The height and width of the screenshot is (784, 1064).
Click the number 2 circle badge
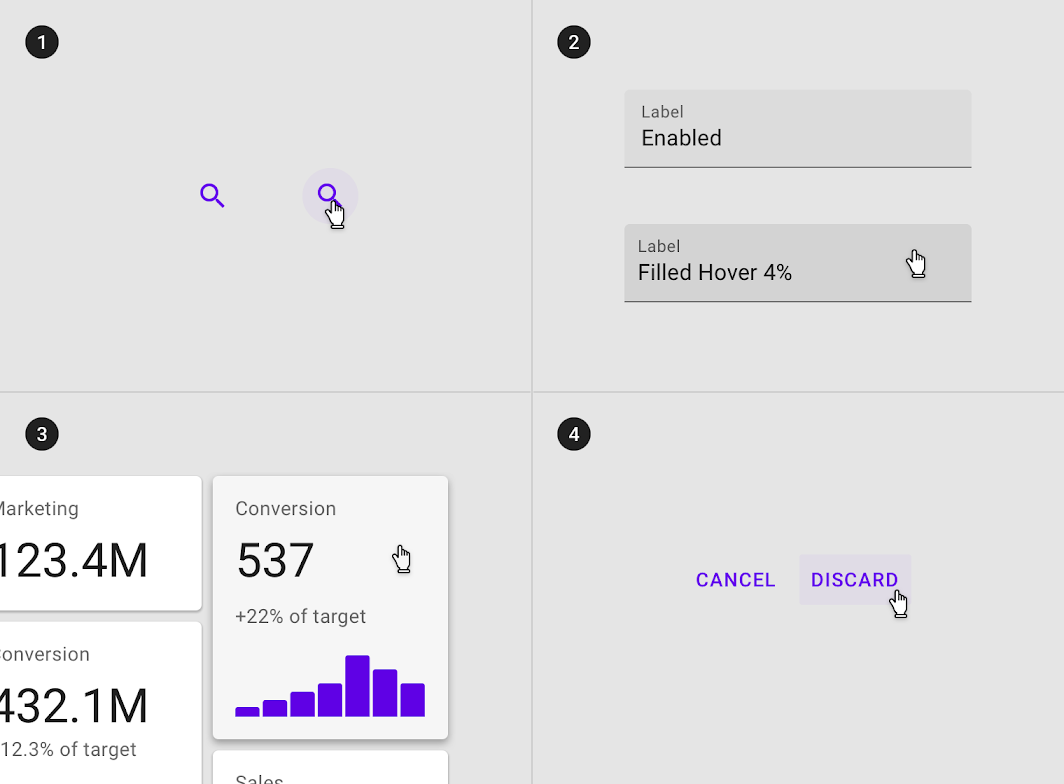click(x=574, y=42)
